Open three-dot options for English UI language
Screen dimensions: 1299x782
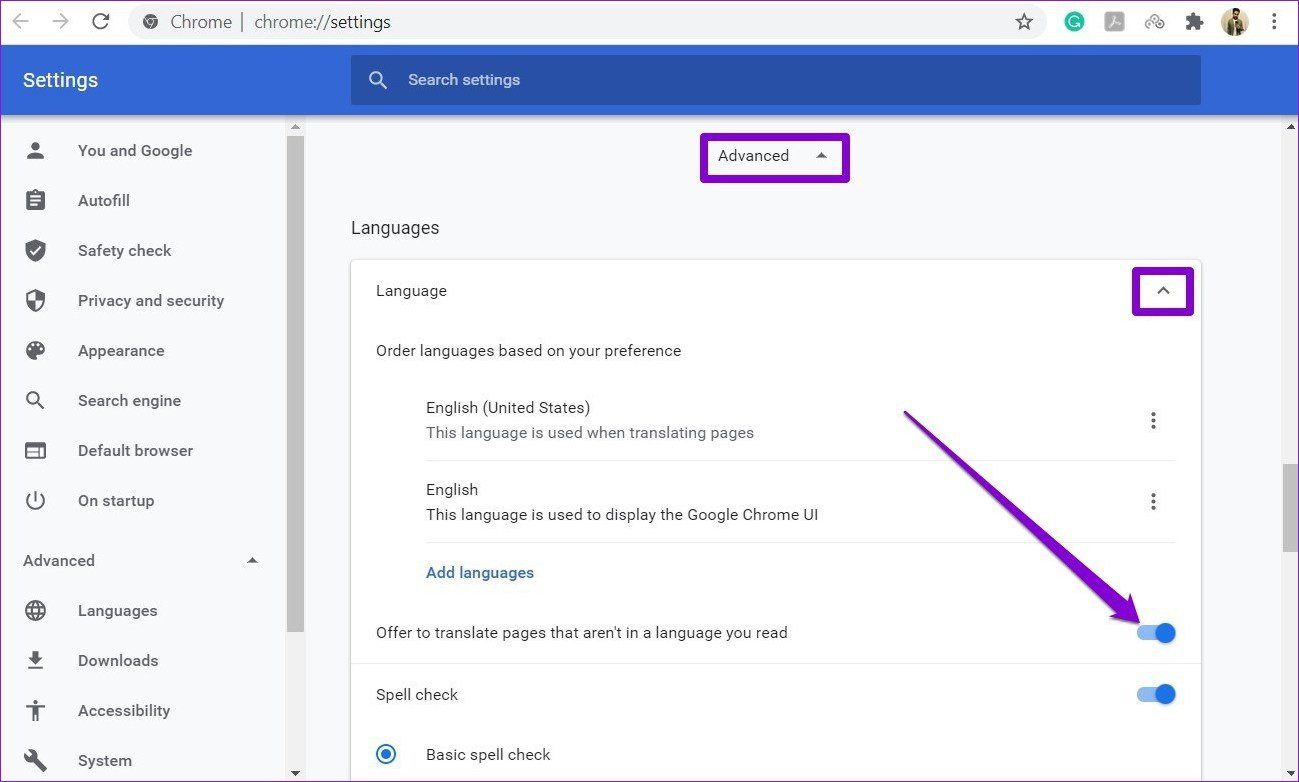1153,502
